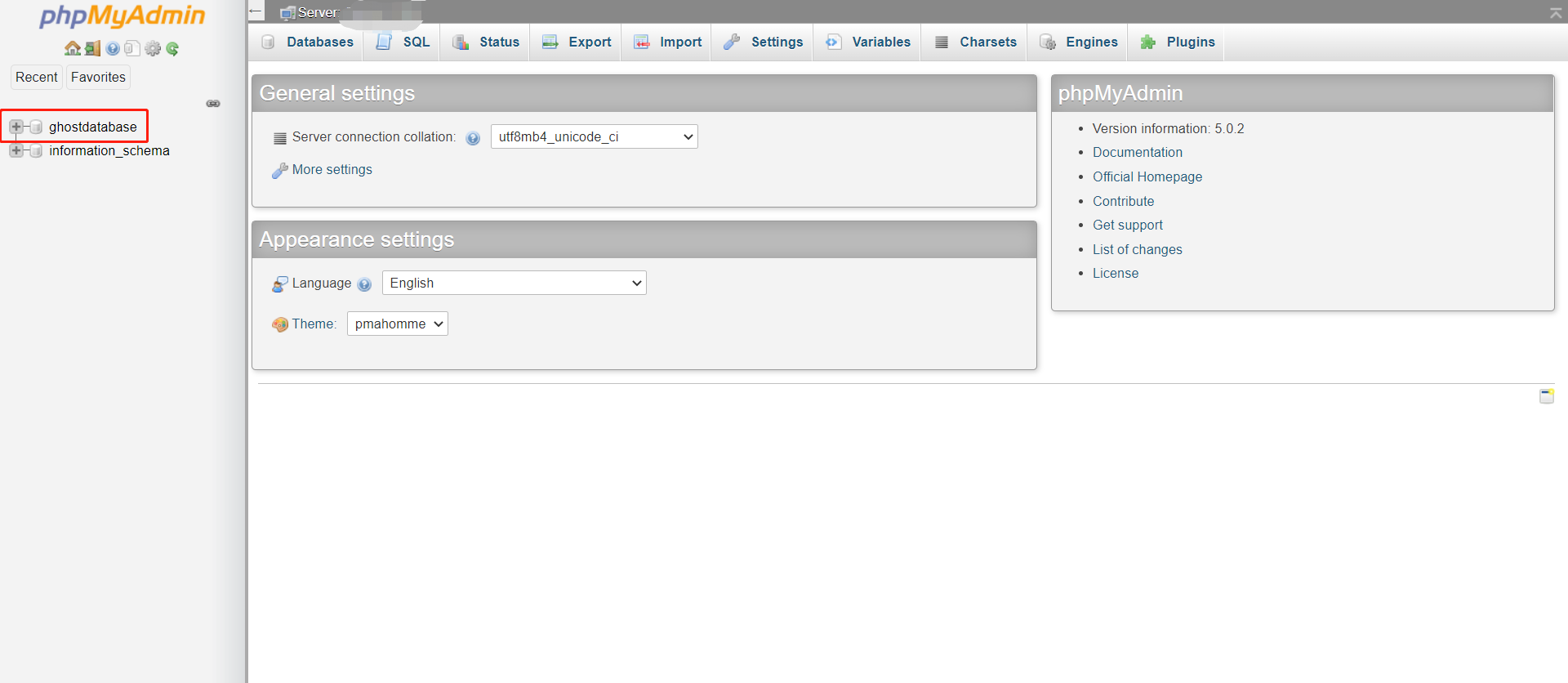Viewport: 1568px width, 683px height.
Task: Open the List of changes link
Action: click(1137, 249)
